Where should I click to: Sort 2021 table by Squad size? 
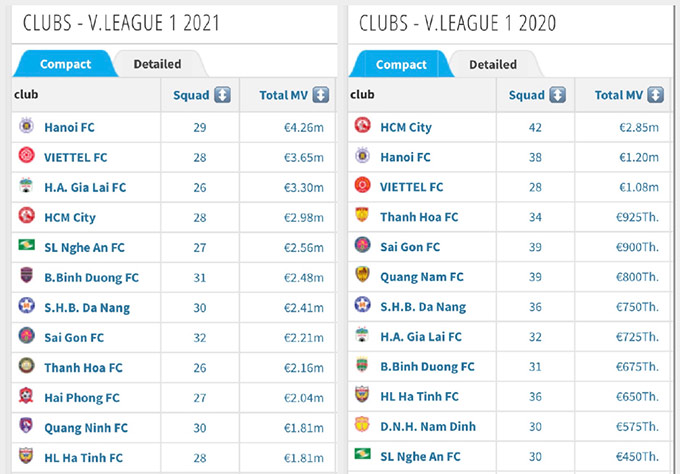point(222,95)
